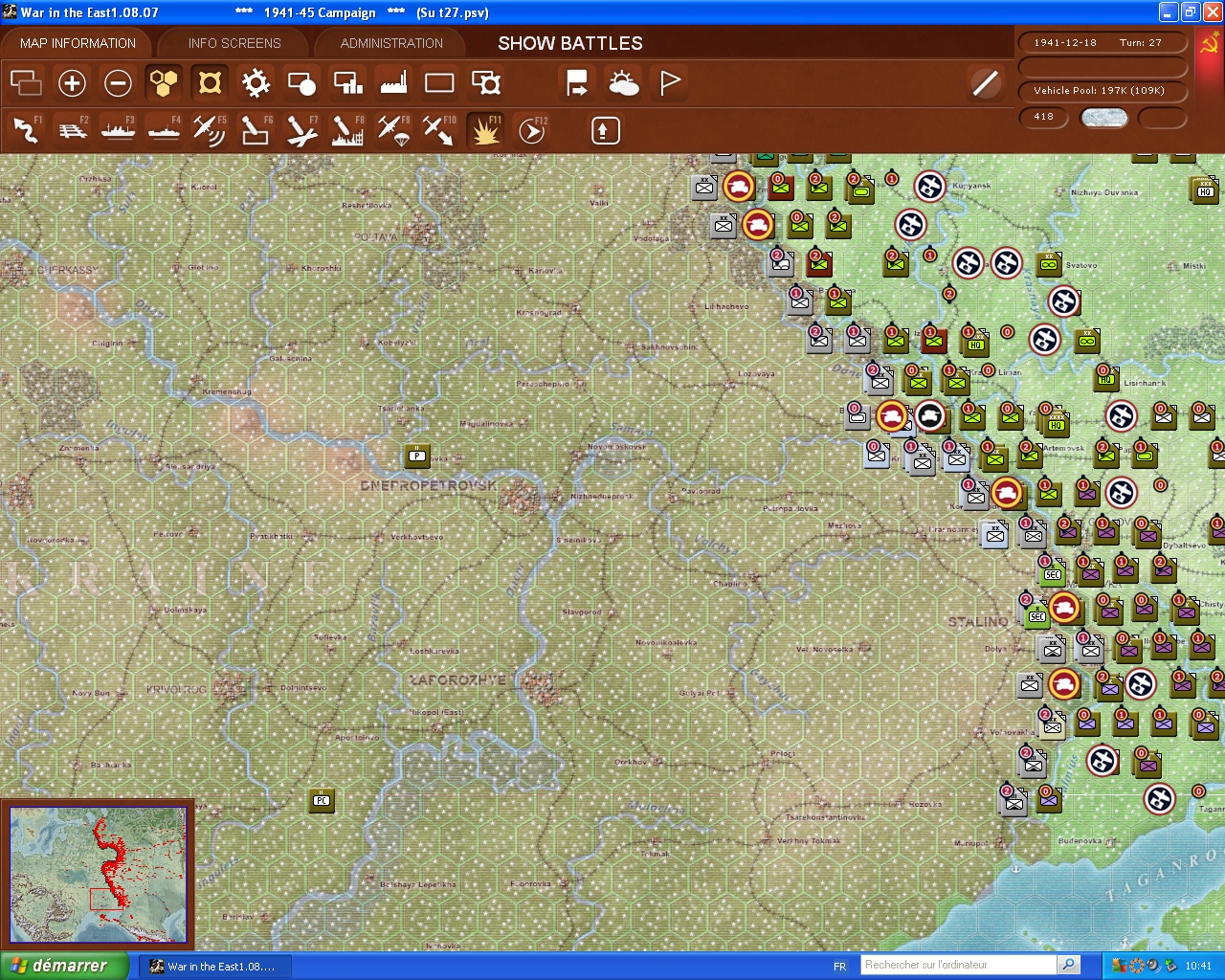
Task: Select Bomb airfield mode (F7 icon)
Action: (301, 130)
